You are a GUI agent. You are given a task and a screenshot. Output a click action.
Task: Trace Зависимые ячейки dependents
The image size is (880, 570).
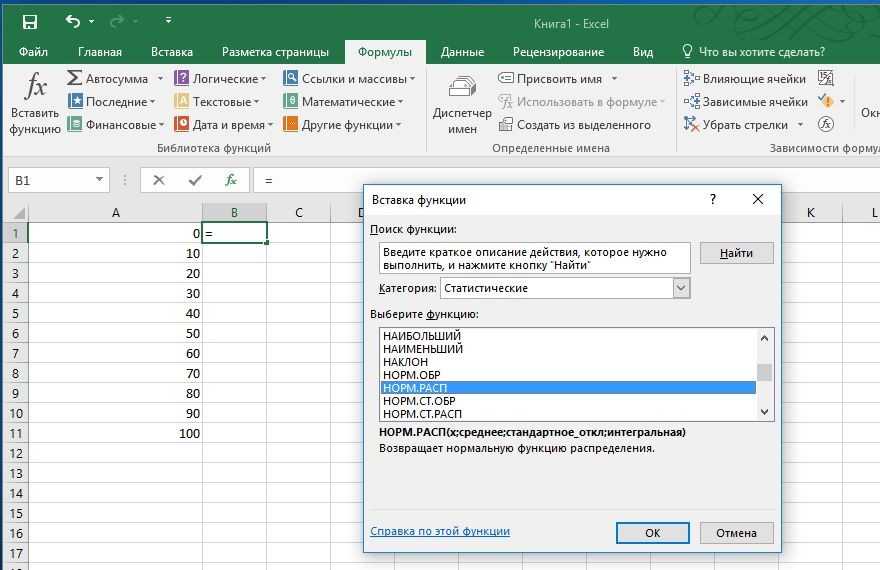[x=745, y=102]
